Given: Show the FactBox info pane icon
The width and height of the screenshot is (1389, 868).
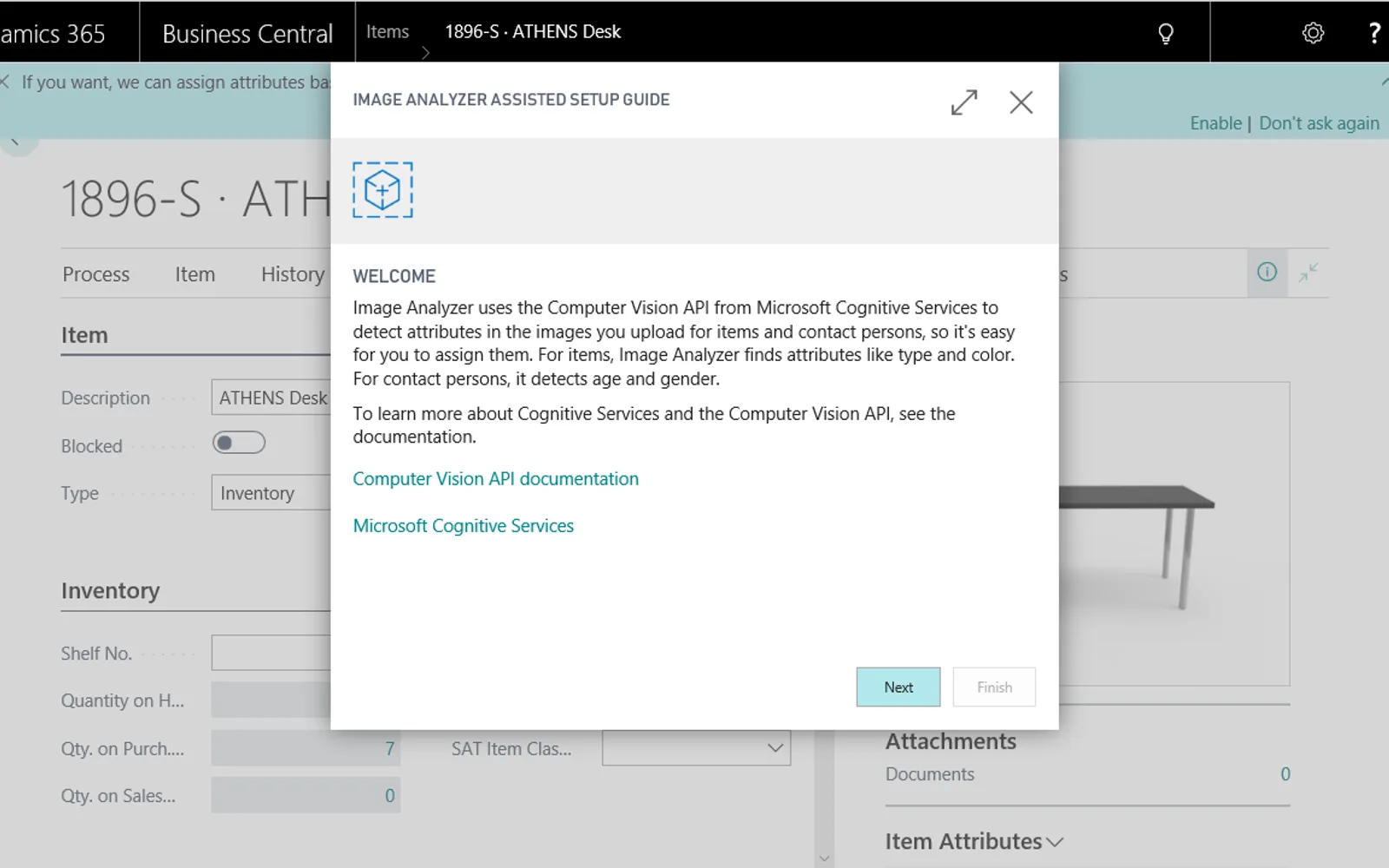Looking at the screenshot, I should point(1267,273).
